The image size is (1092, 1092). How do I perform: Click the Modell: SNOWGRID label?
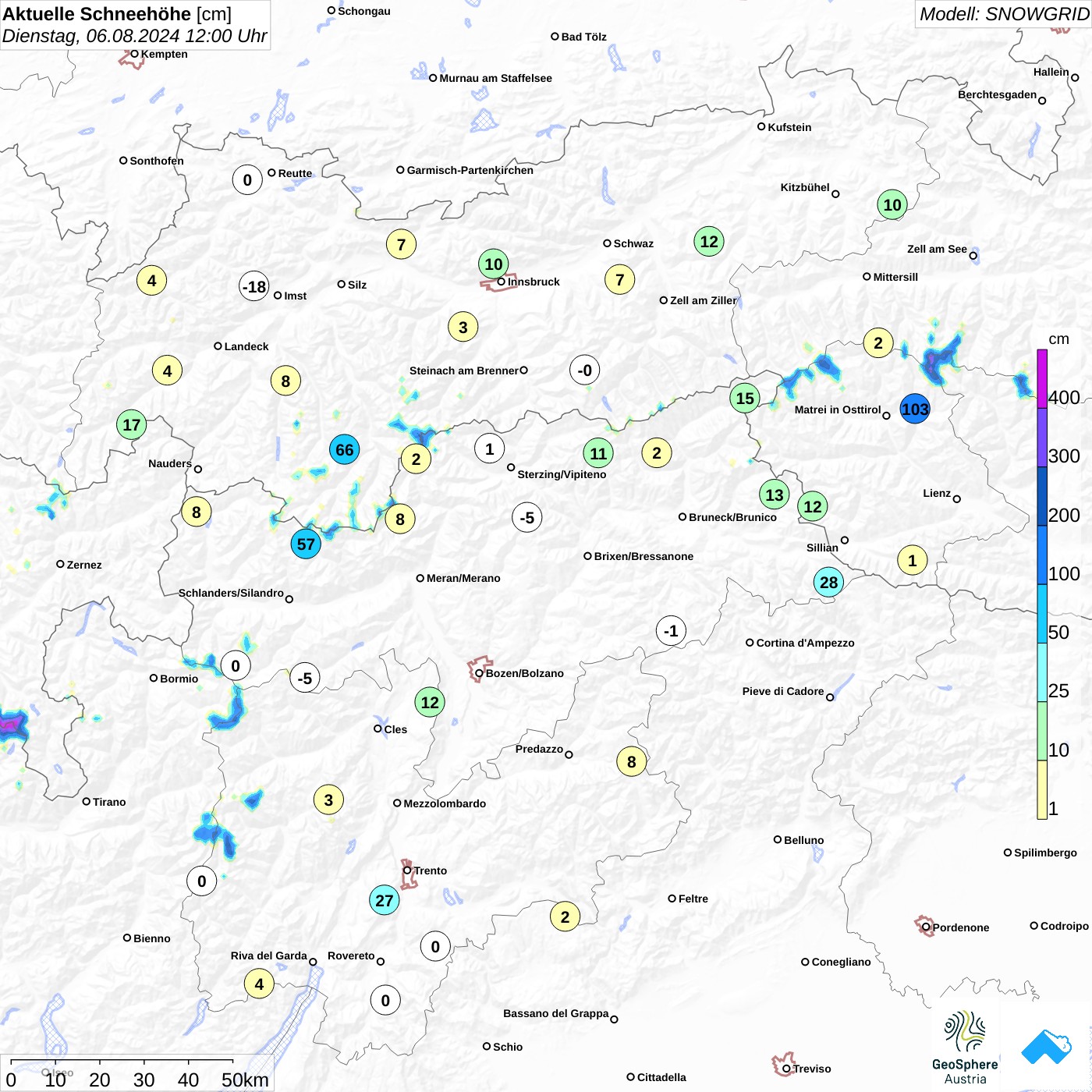pyautogui.click(x=1003, y=14)
